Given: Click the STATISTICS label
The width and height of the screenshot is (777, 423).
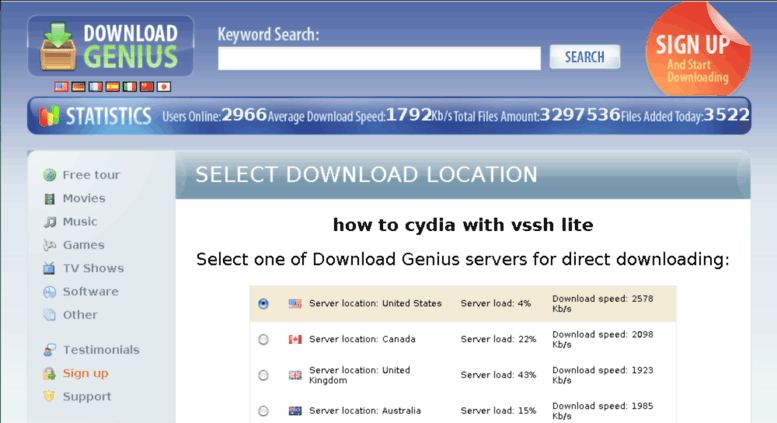Looking at the screenshot, I should point(109,116).
